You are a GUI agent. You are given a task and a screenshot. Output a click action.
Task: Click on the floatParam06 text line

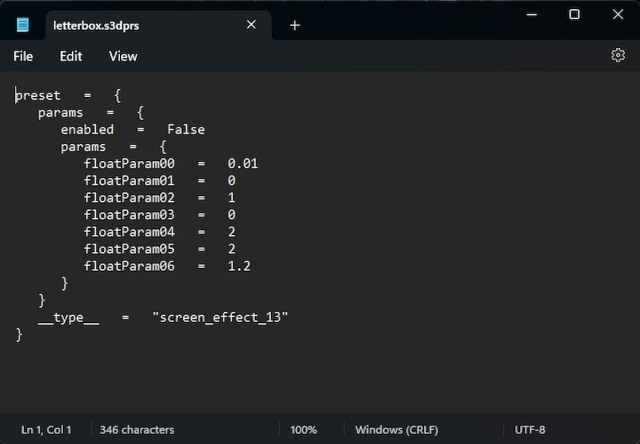tap(129, 266)
